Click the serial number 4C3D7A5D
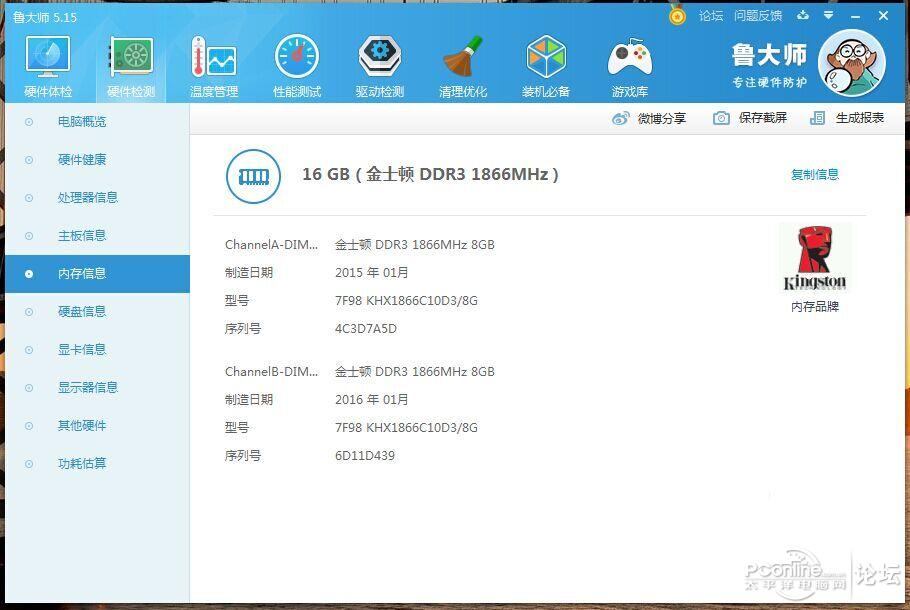This screenshot has height=610, width=910. click(366, 329)
